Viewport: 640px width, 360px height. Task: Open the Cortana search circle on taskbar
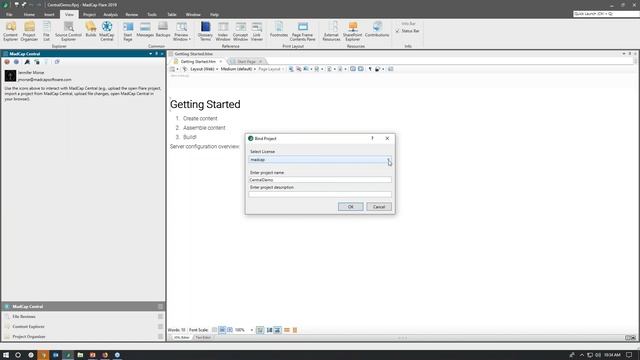coord(18,355)
